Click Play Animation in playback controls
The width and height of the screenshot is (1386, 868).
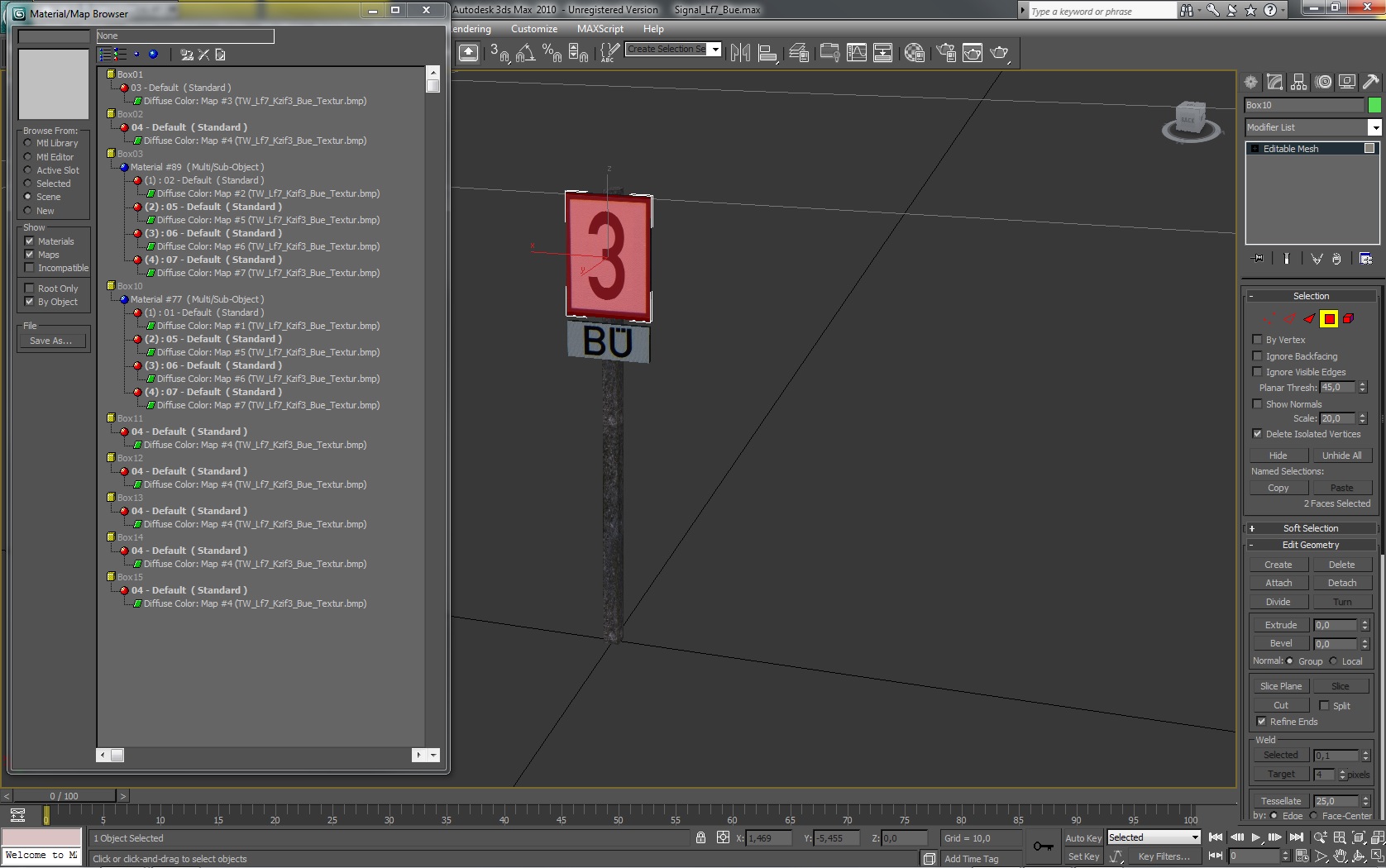pos(1255,837)
